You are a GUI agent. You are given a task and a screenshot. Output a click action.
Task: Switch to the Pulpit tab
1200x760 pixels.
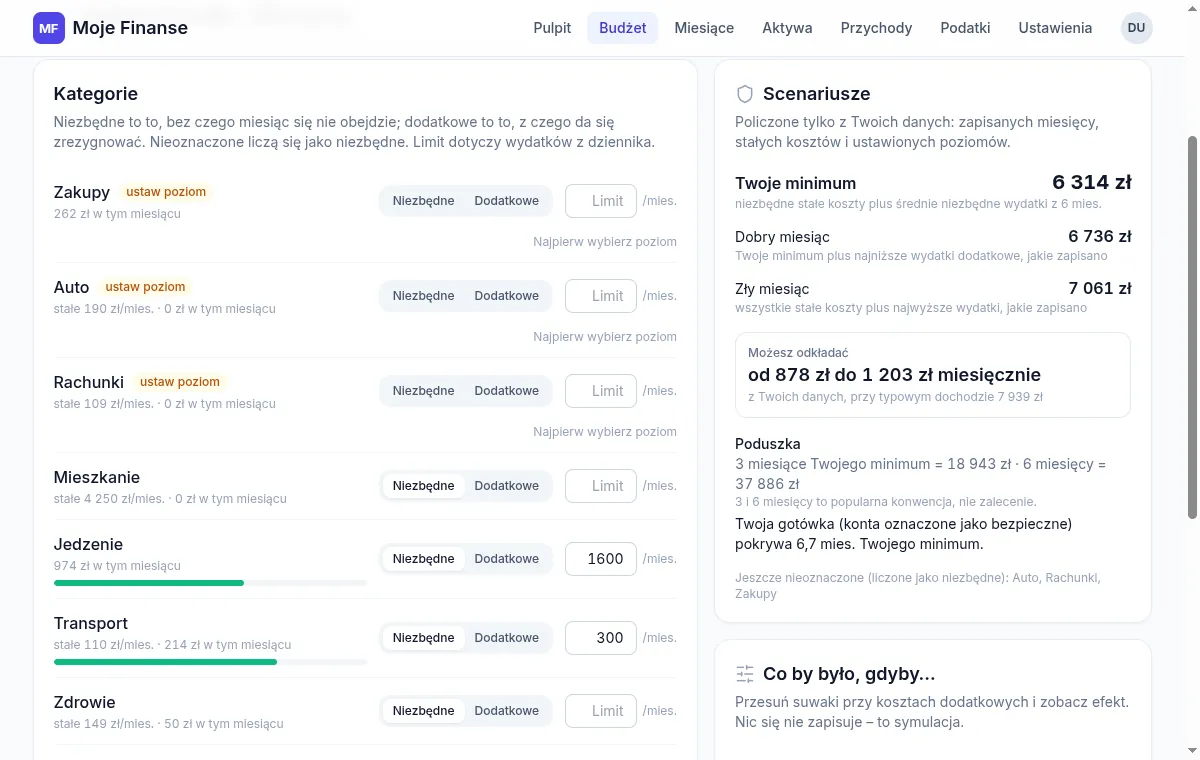click(x=552, y=28)
